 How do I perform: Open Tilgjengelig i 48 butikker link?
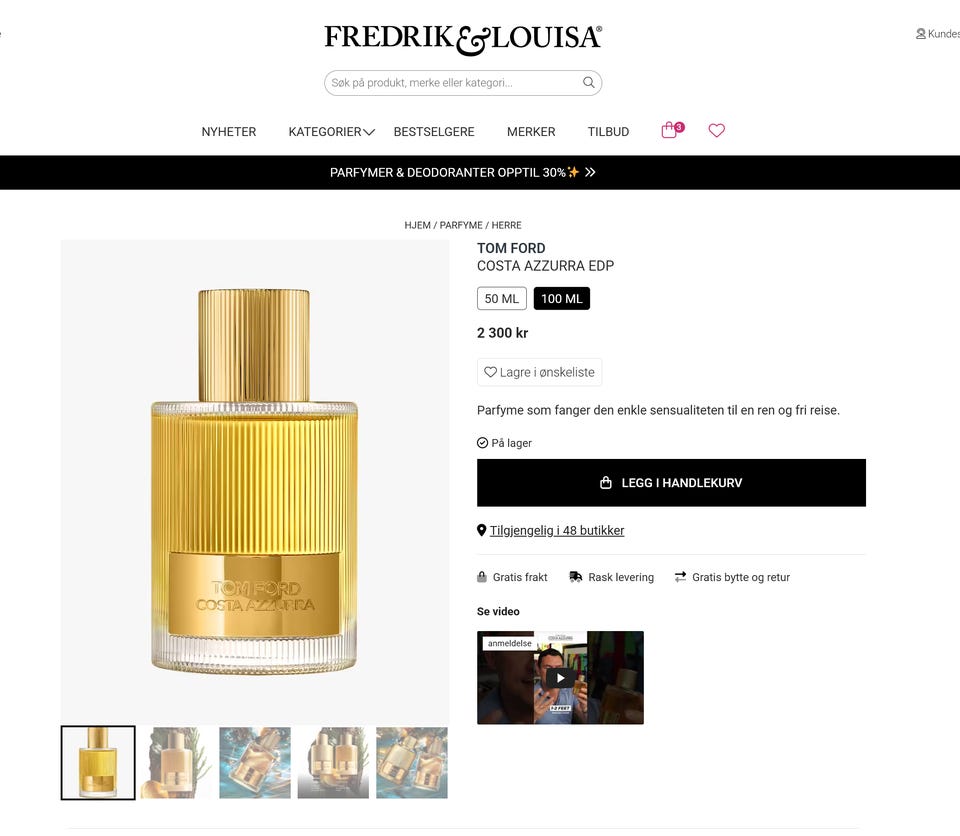557,530
